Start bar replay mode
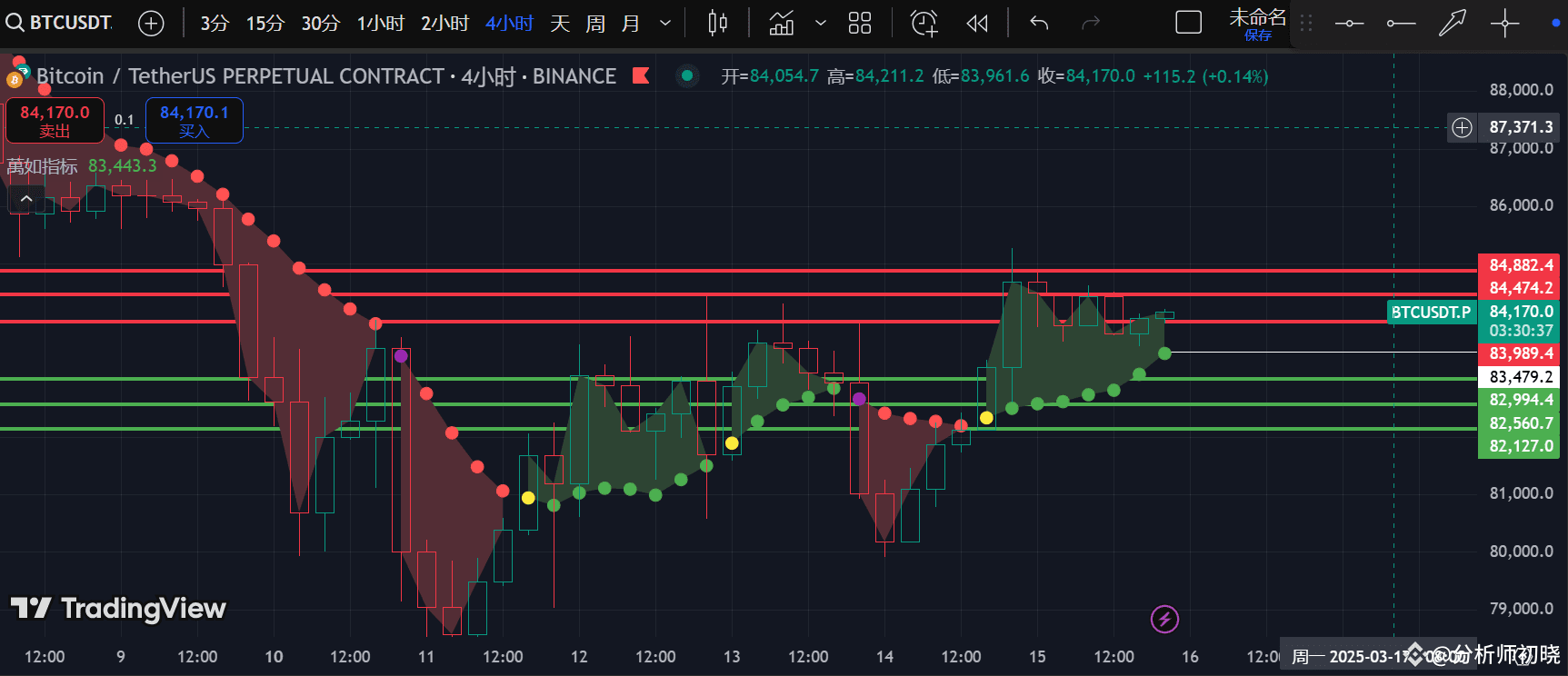 click(x=977, y=24)
